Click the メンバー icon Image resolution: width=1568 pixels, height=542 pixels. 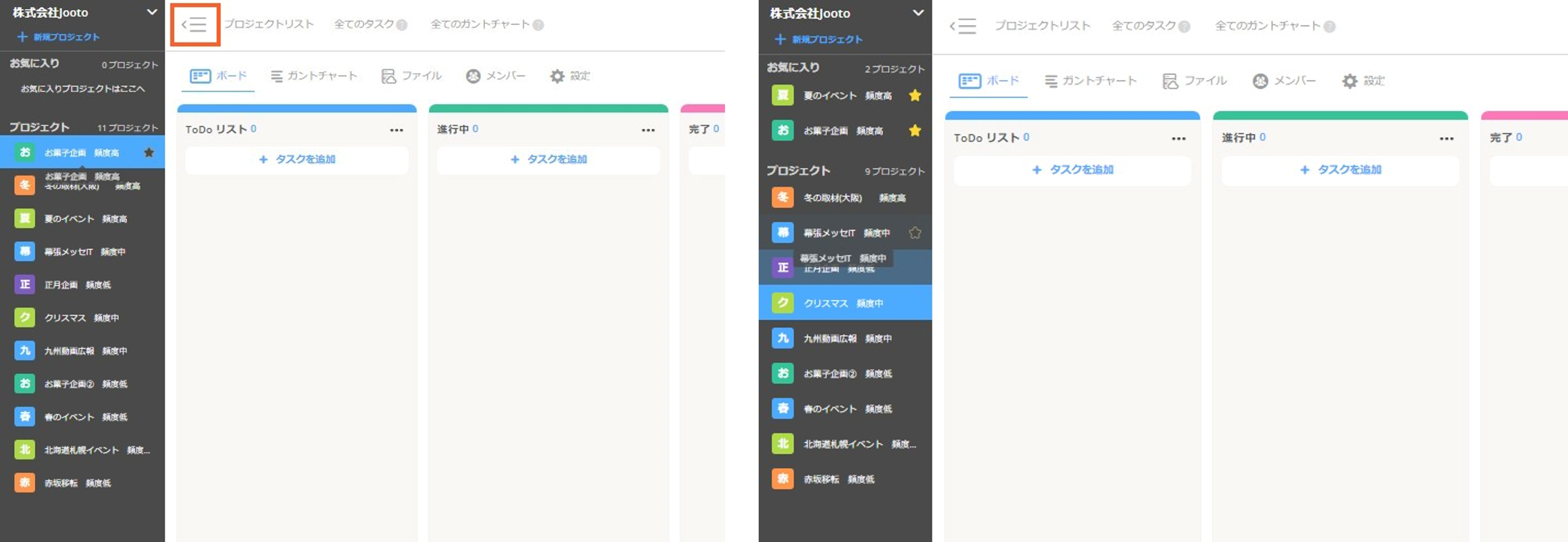[x=474, y=76]
